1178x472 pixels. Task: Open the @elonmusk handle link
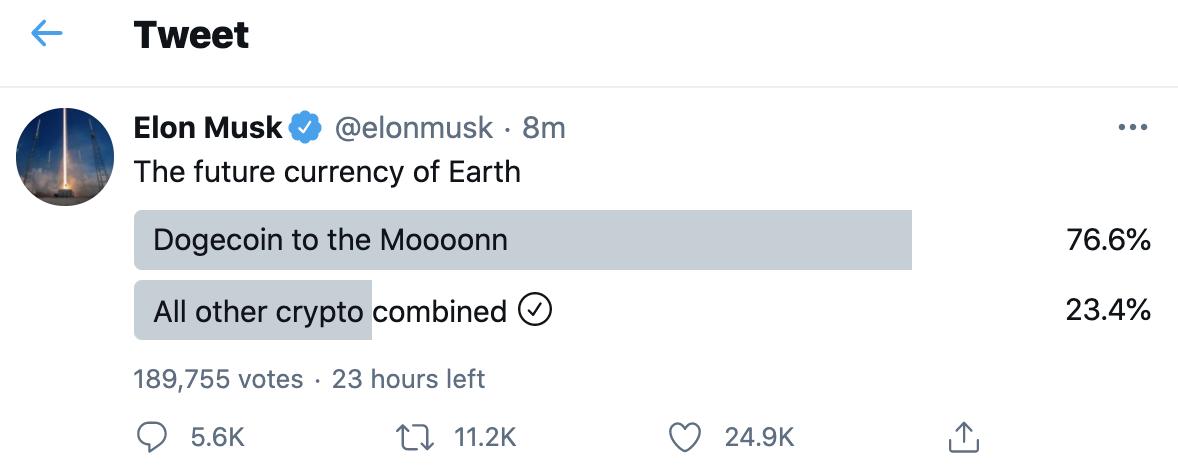click(x=412, y=128)
